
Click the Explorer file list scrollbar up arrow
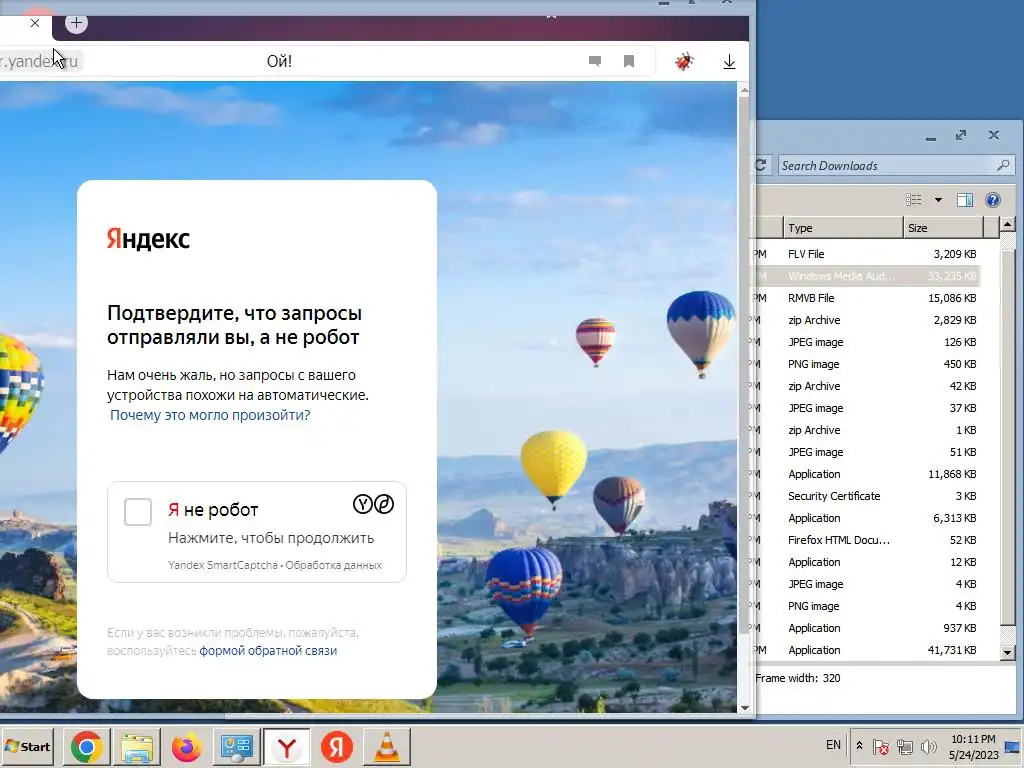pos(1007,225)
